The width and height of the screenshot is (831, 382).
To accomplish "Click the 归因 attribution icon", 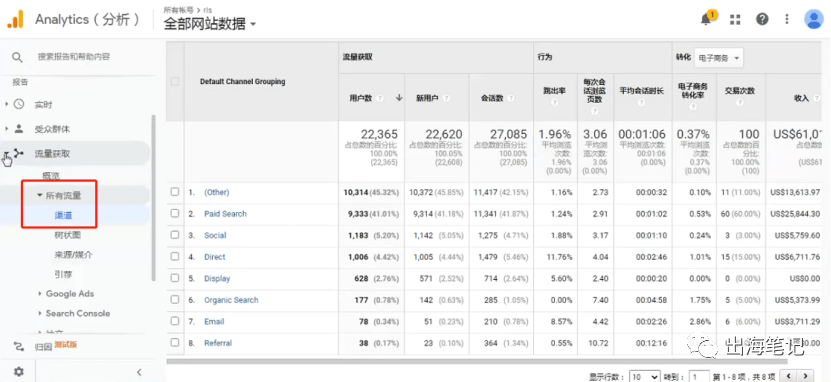I will 19,346.
